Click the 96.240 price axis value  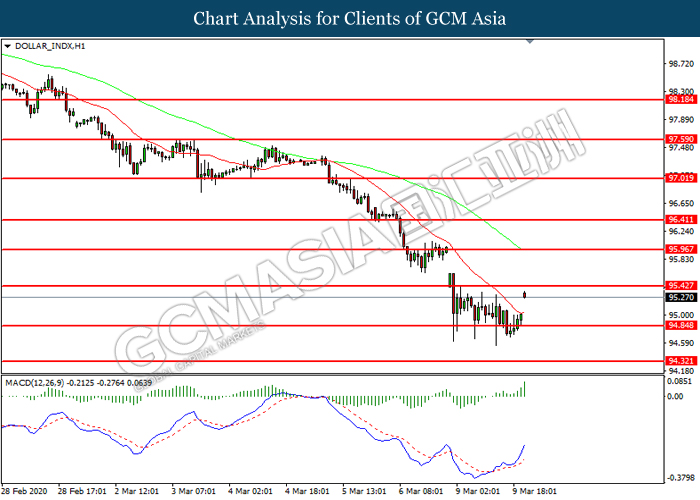(x=681, y=231)
